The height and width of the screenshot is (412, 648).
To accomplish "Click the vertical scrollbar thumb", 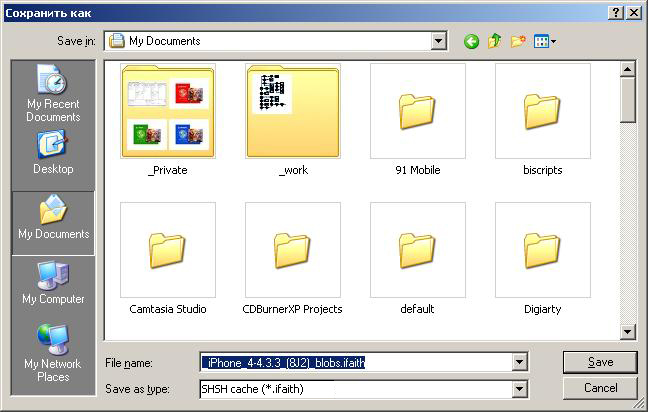I will point(627,99).
